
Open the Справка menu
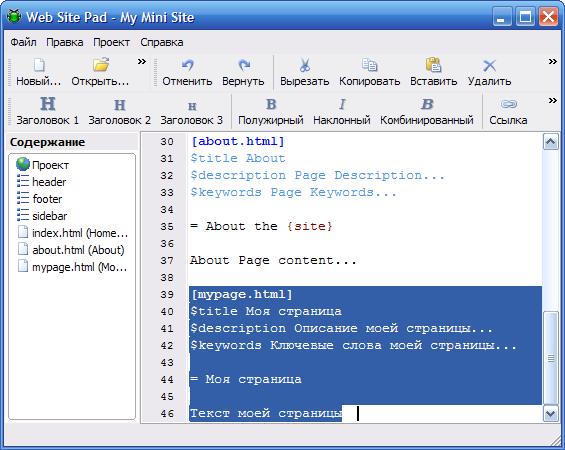pyautogui.click(x=161, y=42)
